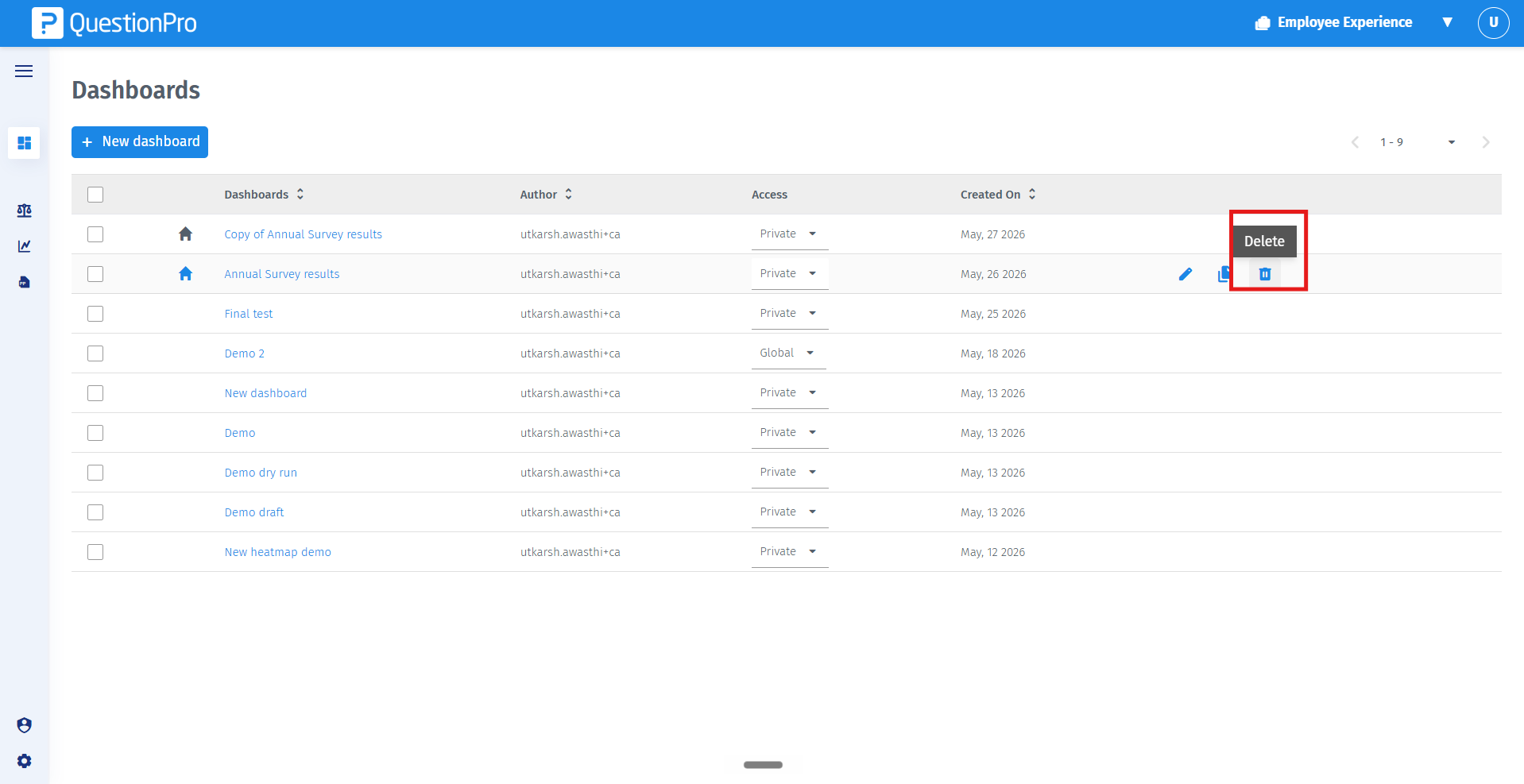The width and height of the screenshot is (1524, 784).
Task: Check the Demo dry run row
Action: pyautogui.click(x=95, y=473)
